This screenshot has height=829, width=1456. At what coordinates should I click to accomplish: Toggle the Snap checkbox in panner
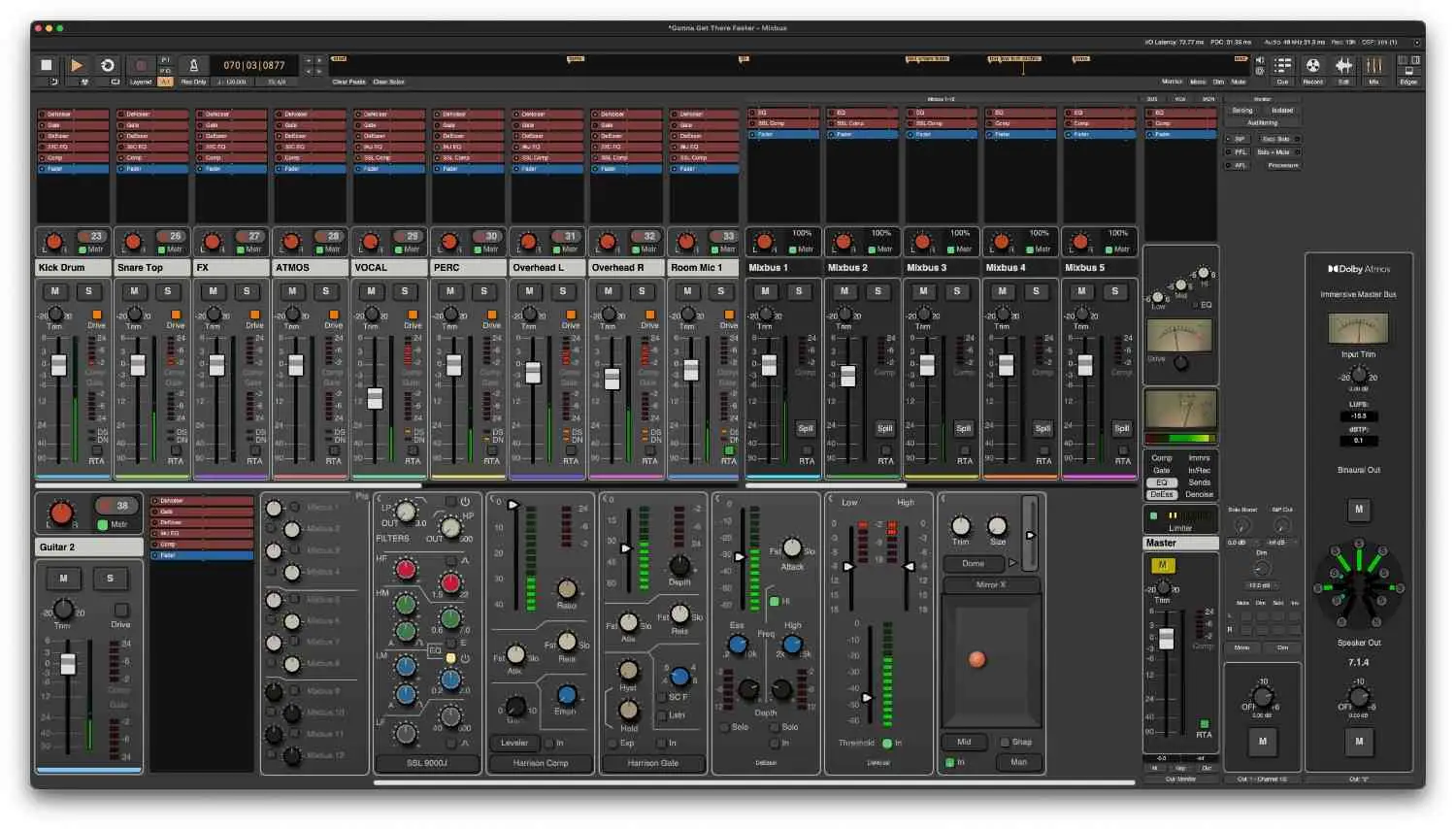(x=1006, y=742)
